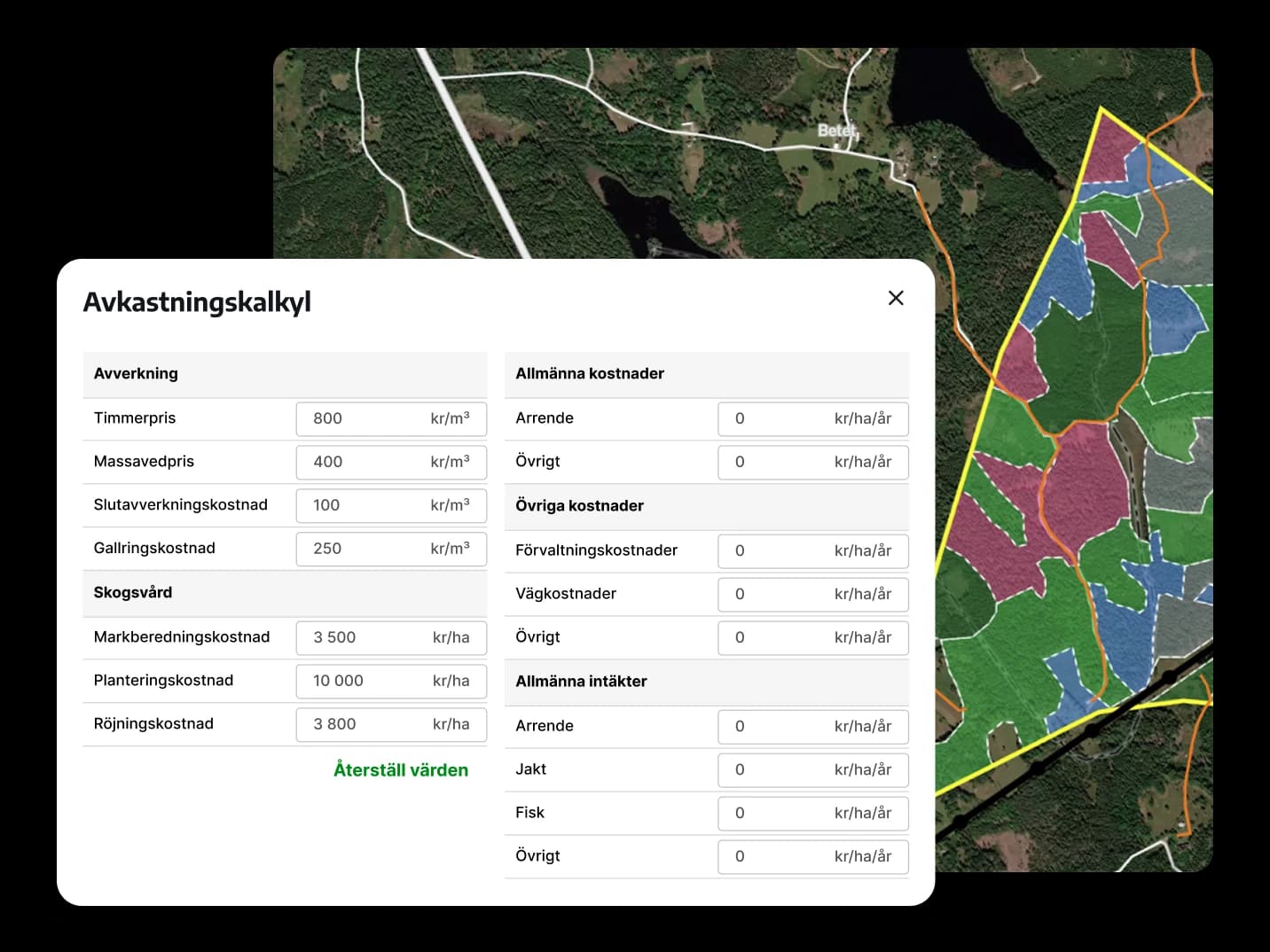The image size is (1270, 952).
Task: Click the Timmerpris value field
Action: (x=391, y=418)
